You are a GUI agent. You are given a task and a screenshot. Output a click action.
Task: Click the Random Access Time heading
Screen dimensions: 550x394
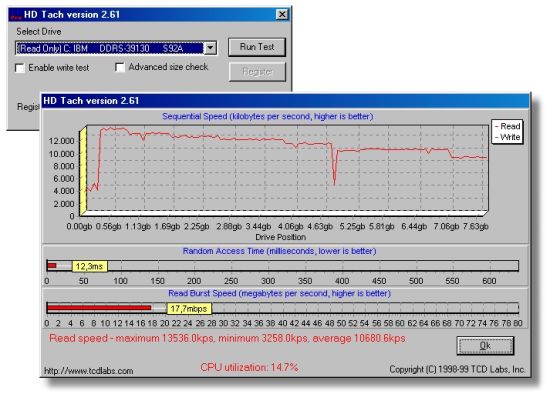pos(280,251)
